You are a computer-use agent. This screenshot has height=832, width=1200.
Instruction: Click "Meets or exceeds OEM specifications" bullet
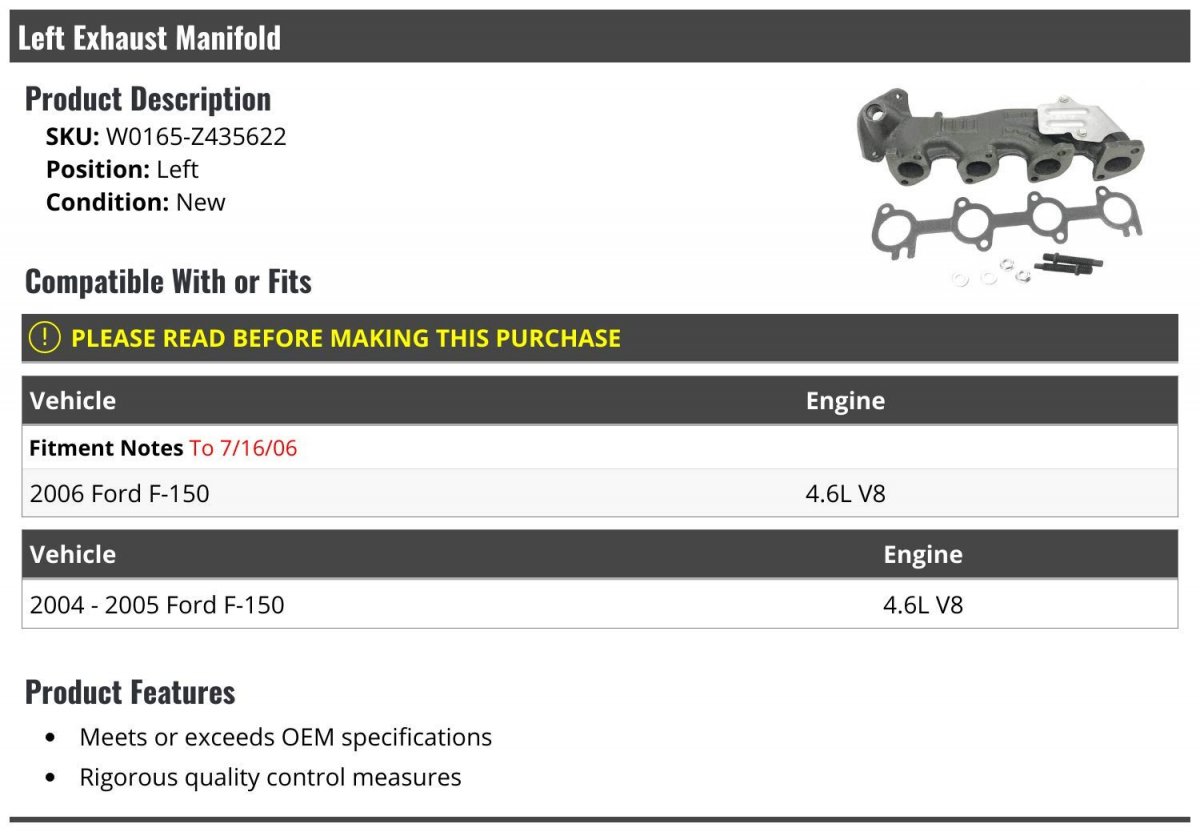286,738
